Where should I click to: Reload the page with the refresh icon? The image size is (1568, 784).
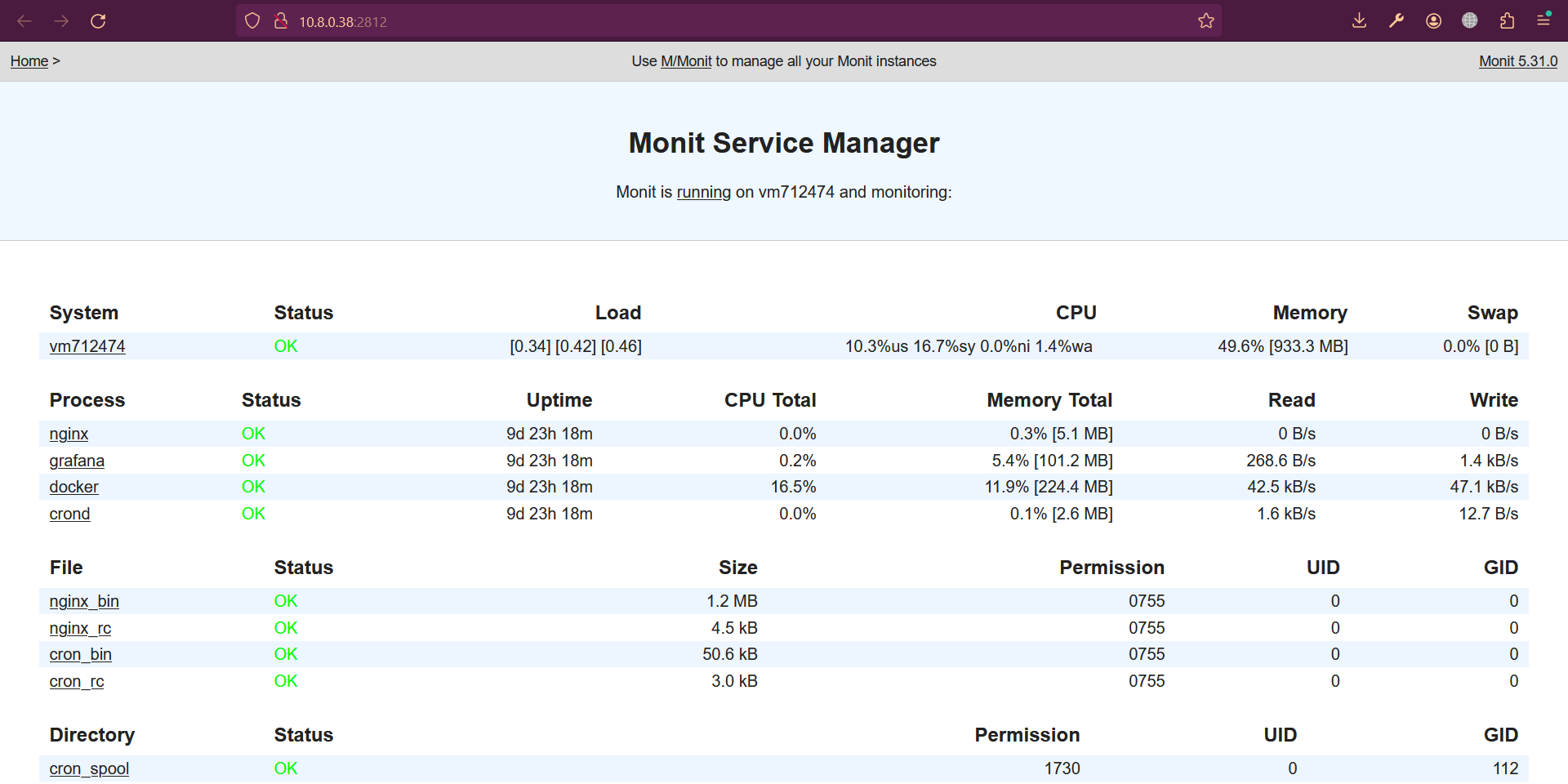(x=98, y=21)
